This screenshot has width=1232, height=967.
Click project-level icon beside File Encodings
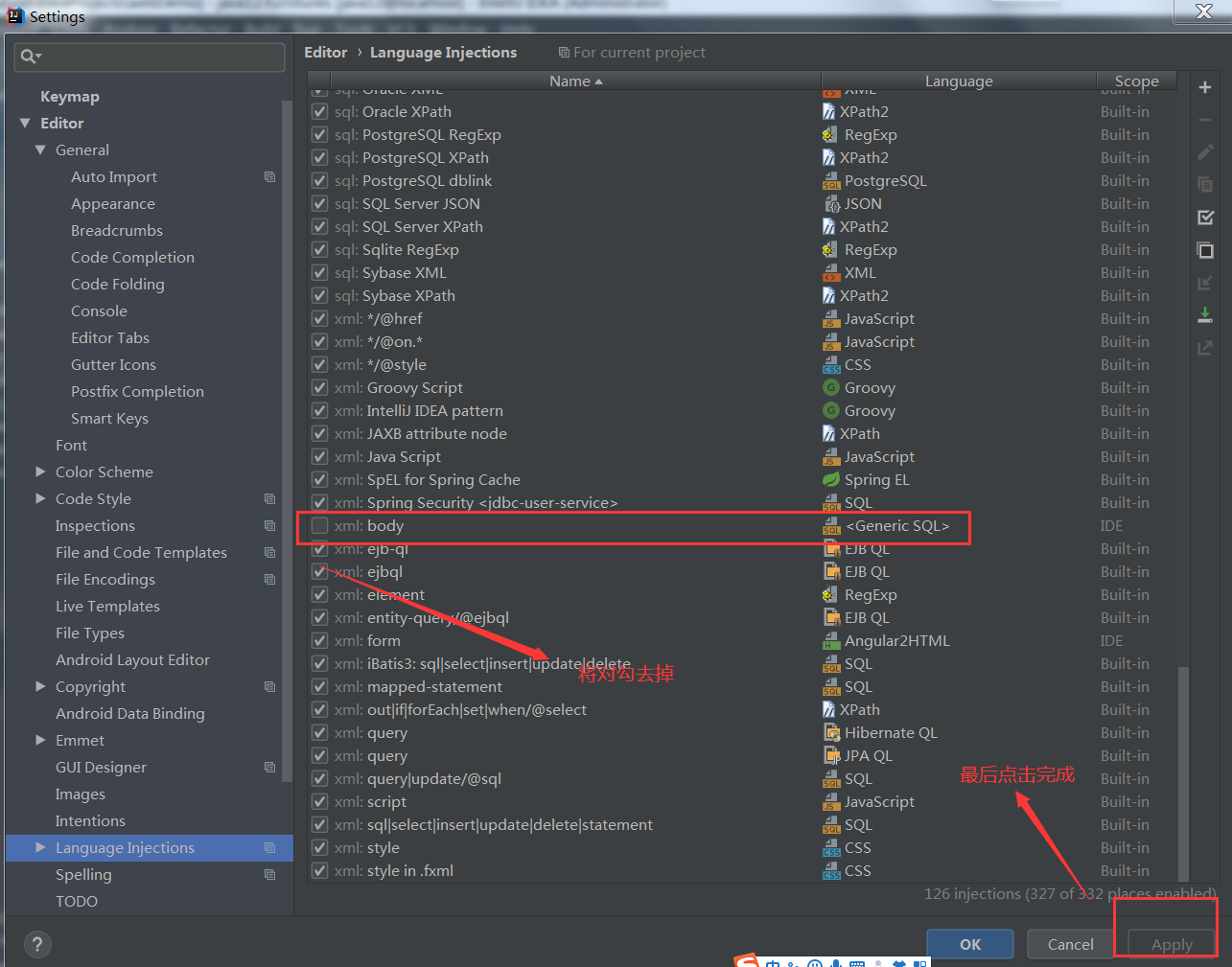tap(269, 580)
